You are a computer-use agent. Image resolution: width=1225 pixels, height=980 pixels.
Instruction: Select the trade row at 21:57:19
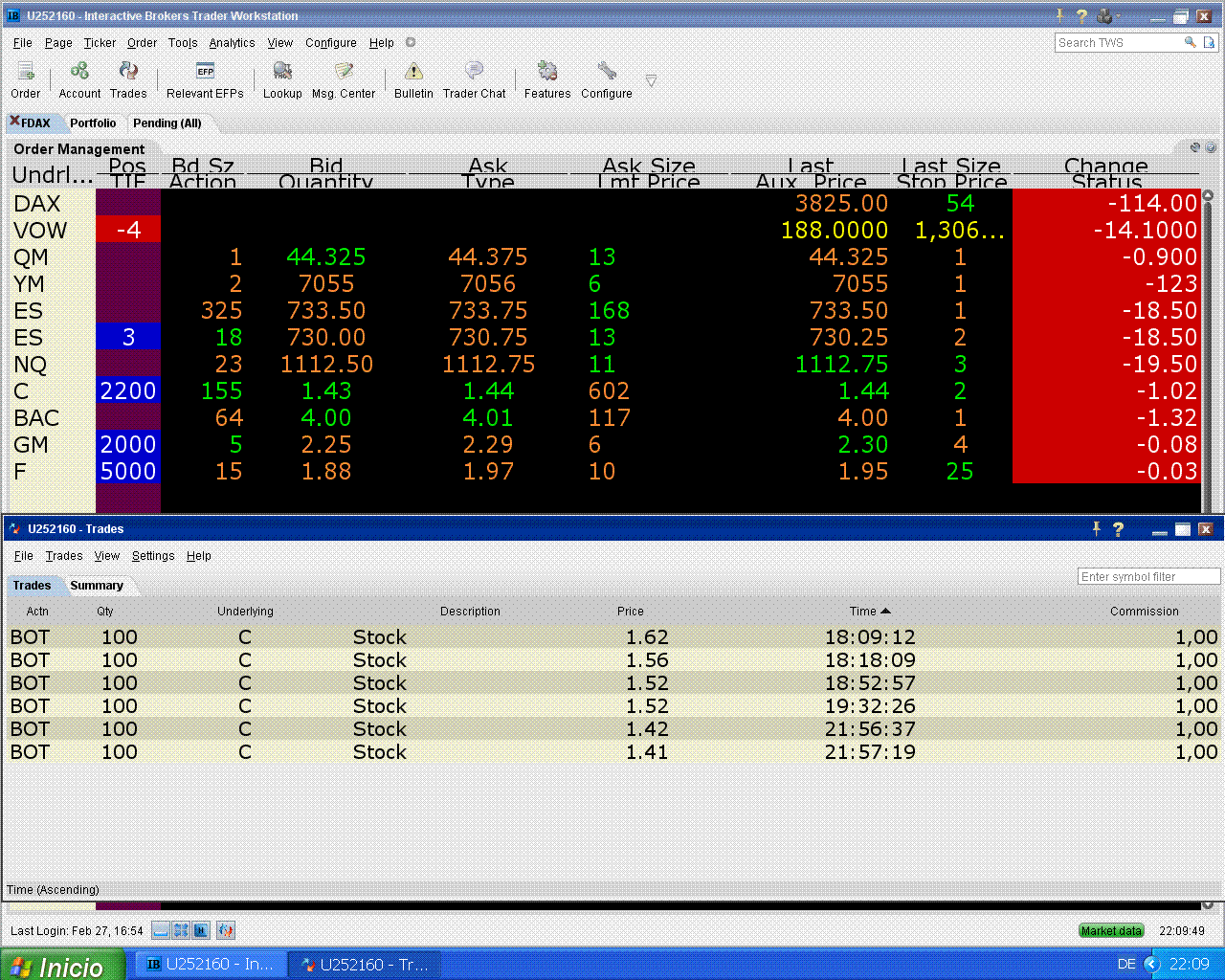612,752
